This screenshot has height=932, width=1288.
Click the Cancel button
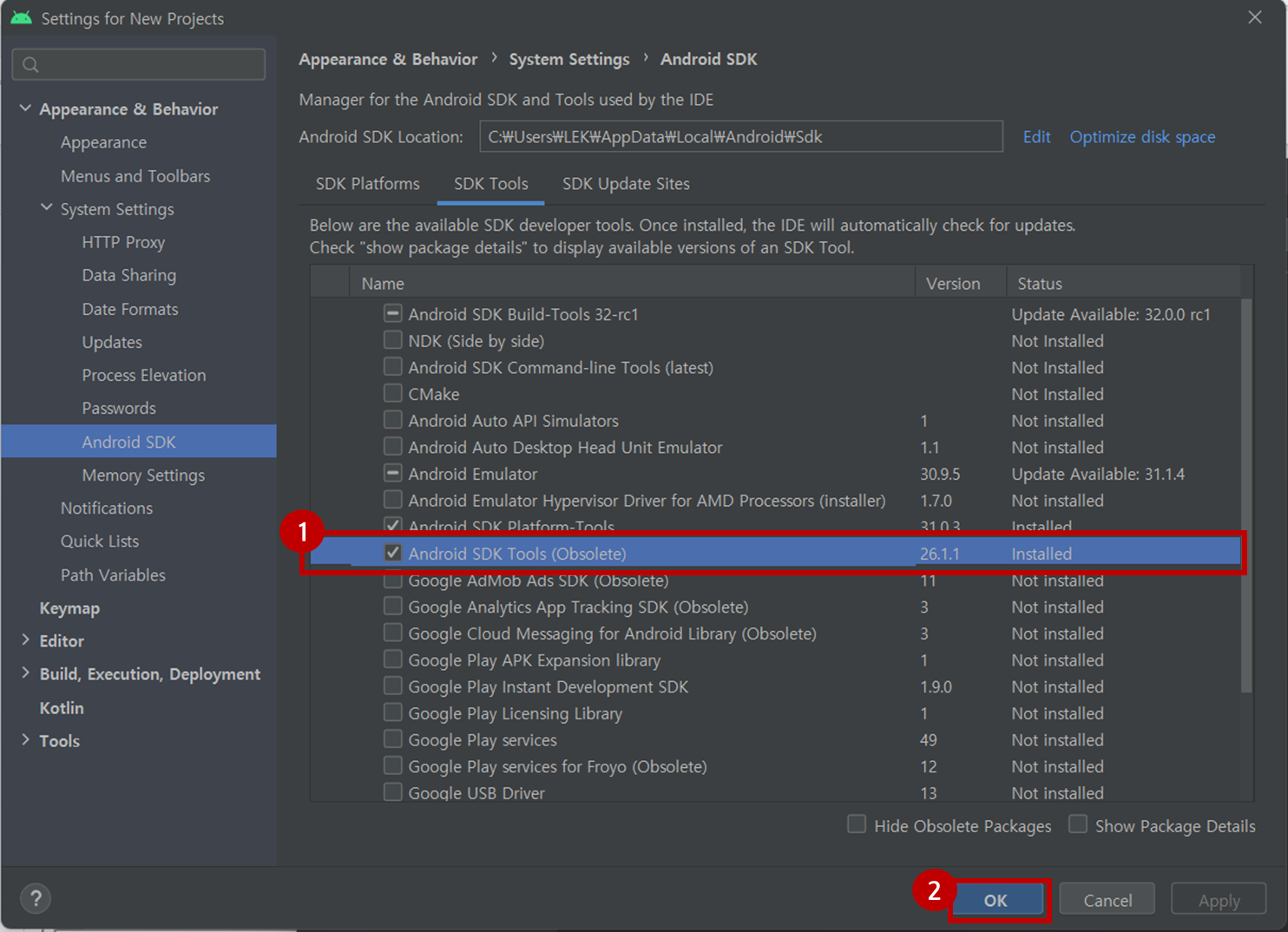(1107, 900)
